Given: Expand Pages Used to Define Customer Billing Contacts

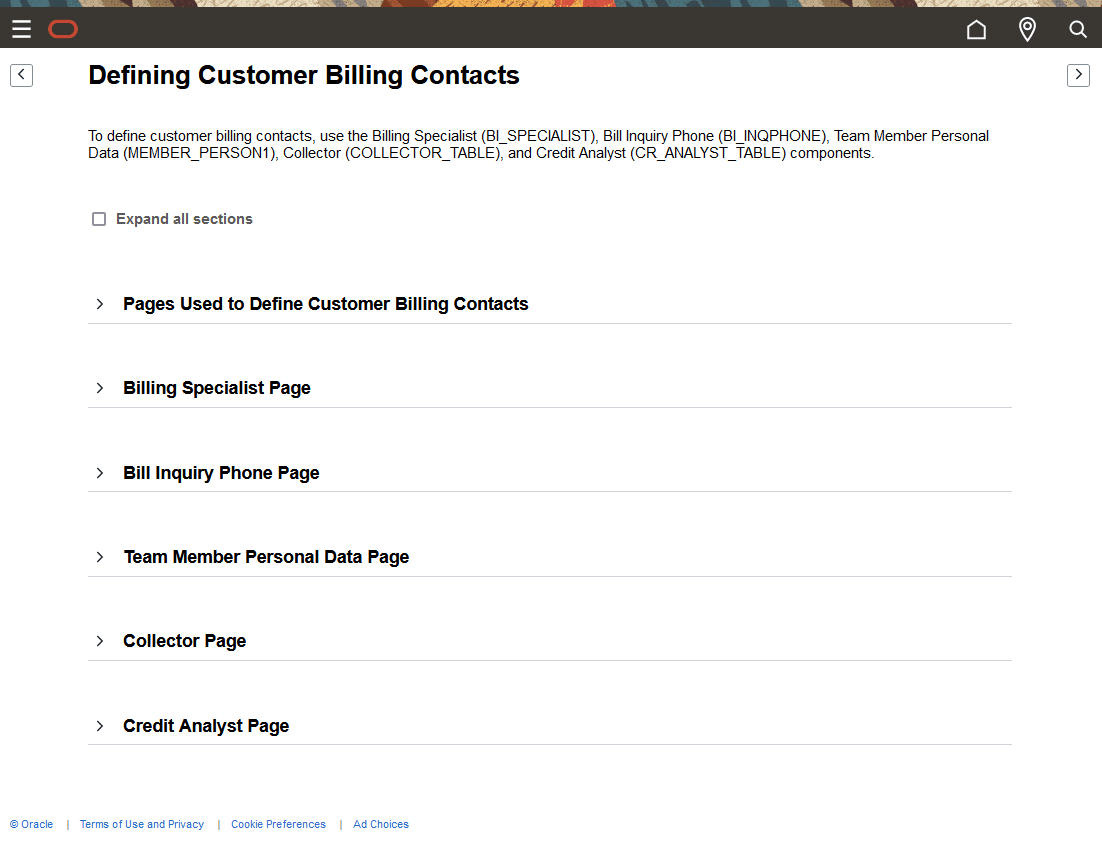Looking at the screenshot, I should [x=325, y=304].
